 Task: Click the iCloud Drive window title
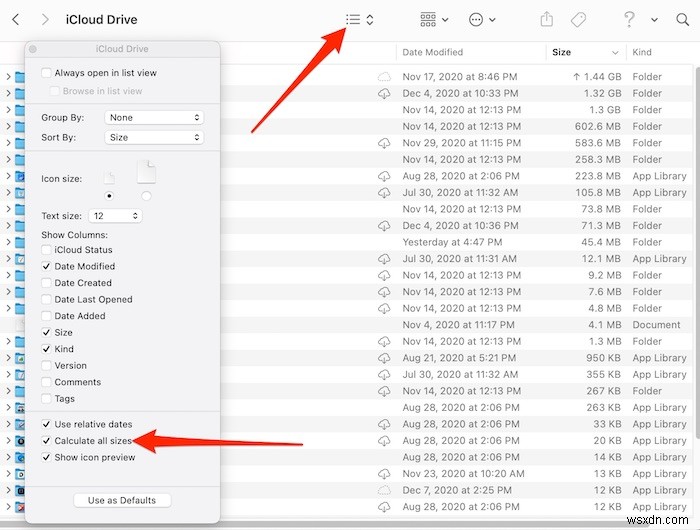pos(101,20)
